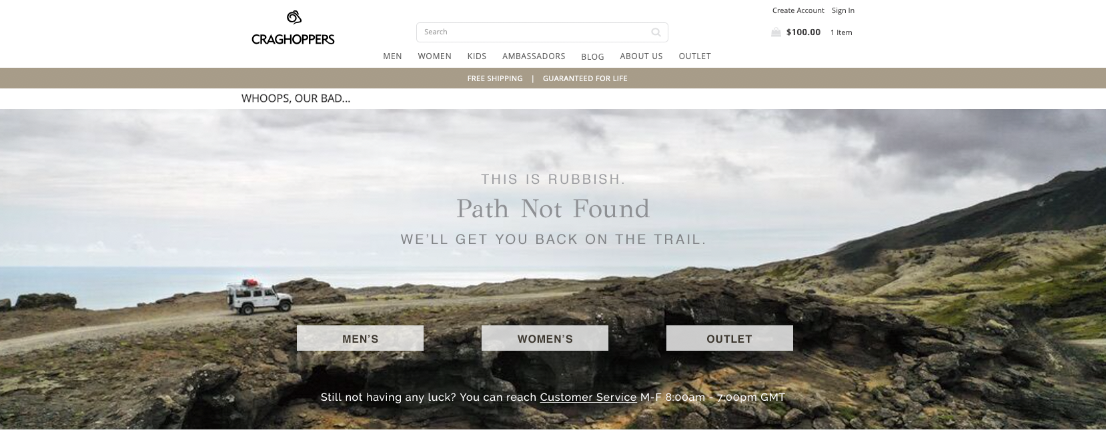Focus the Search input field

click(542, 32)
